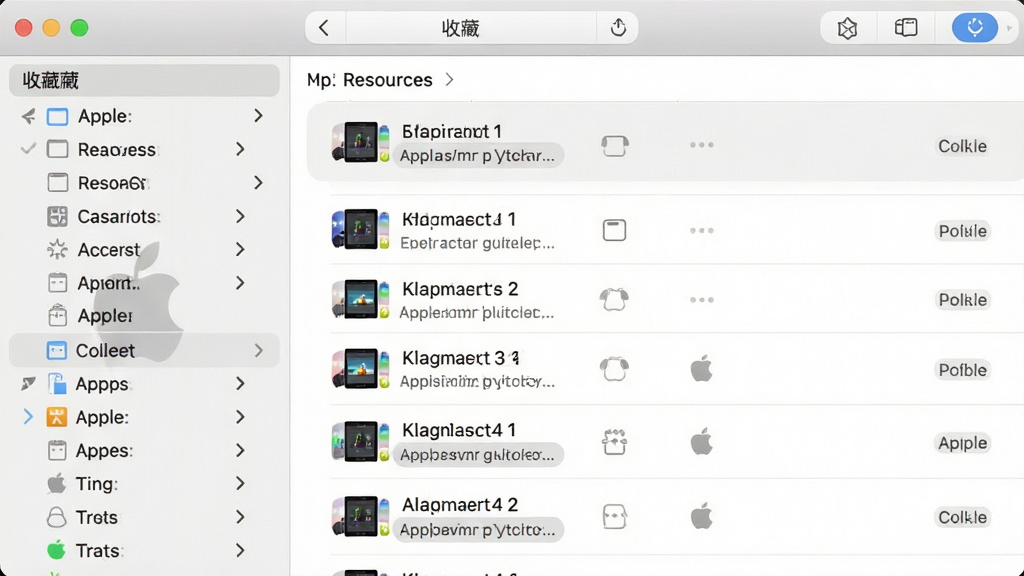Image resolution: width=1024 pixels, height=576 pixels.
Task: Click Colkle button for Бfapirandt 1
Action: [x=962, y=146]
